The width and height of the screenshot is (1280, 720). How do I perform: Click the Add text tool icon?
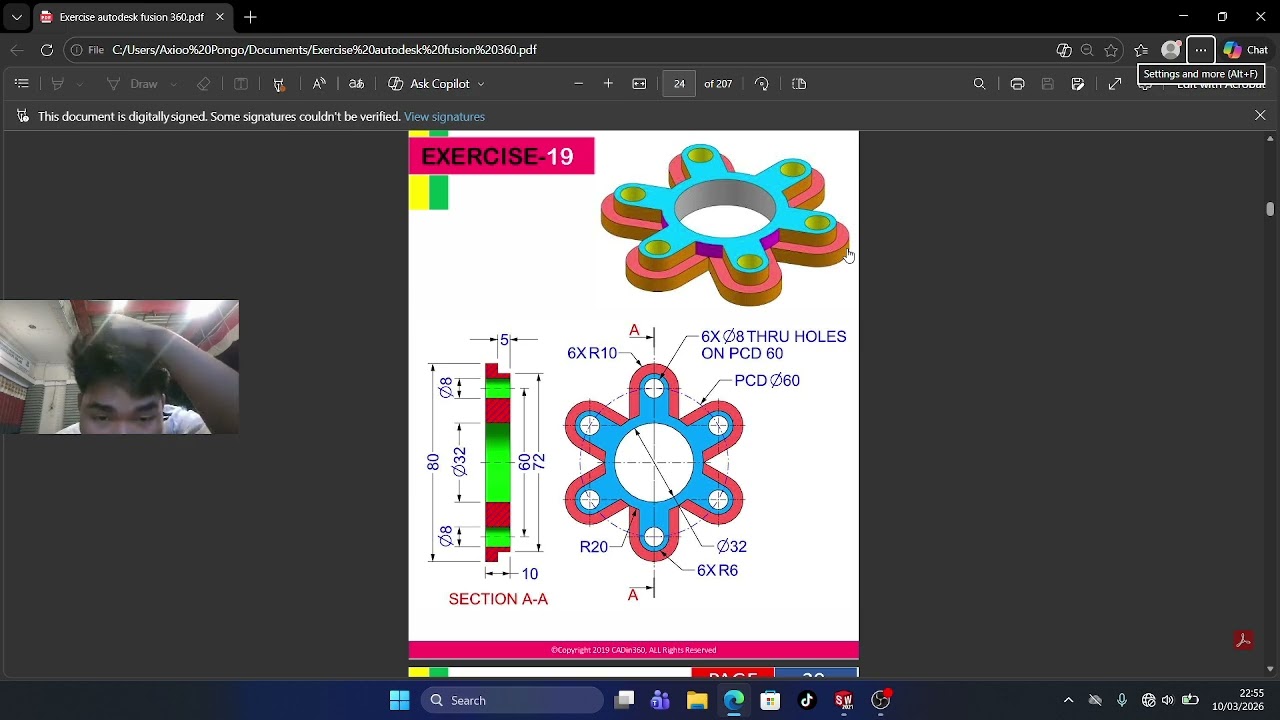[x=241, y=84]
